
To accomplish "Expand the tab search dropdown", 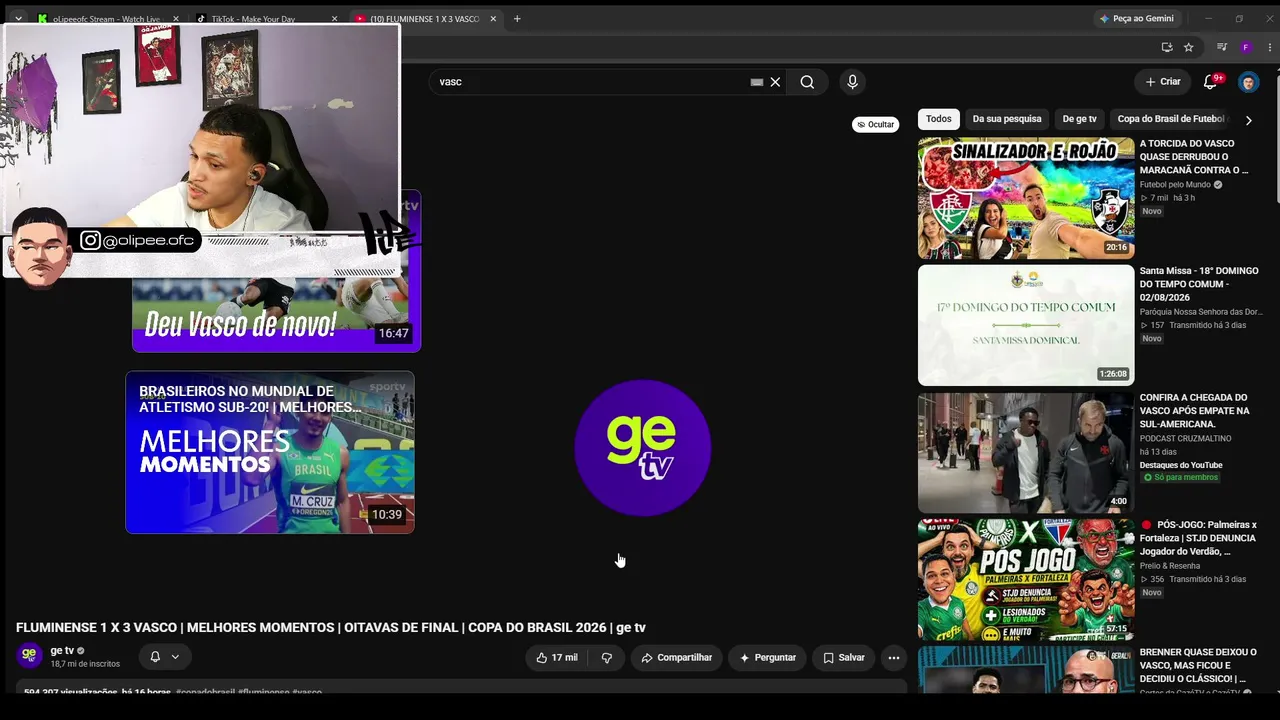I will click(x=18, y=19).
